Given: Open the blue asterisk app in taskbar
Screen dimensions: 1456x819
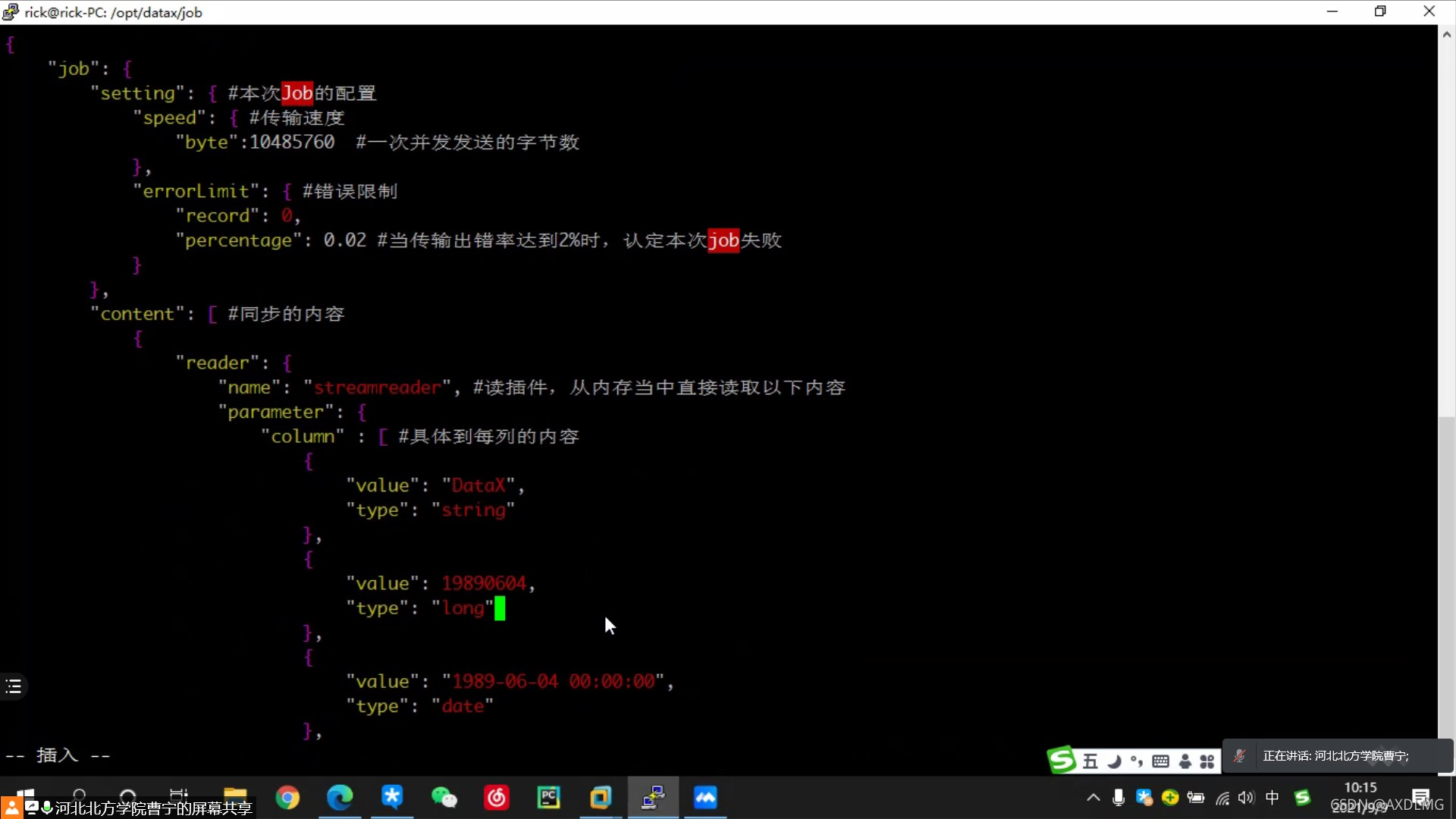Looking at the screenshot, I should tap(392, 797).
